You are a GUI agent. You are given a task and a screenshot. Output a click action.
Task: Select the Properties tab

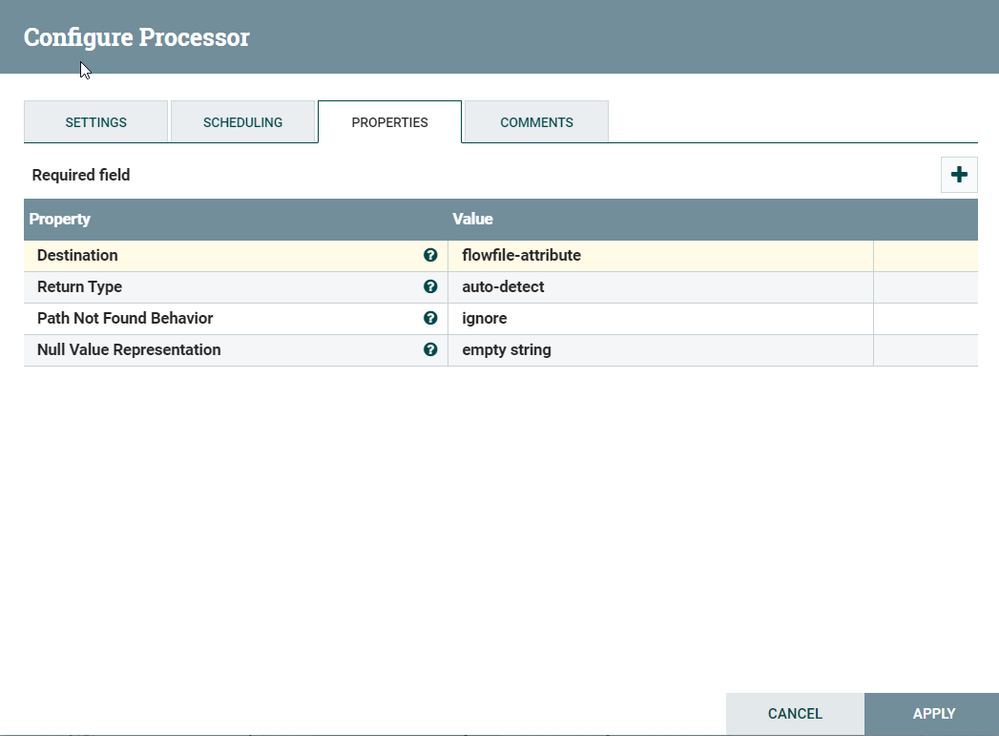389,122
